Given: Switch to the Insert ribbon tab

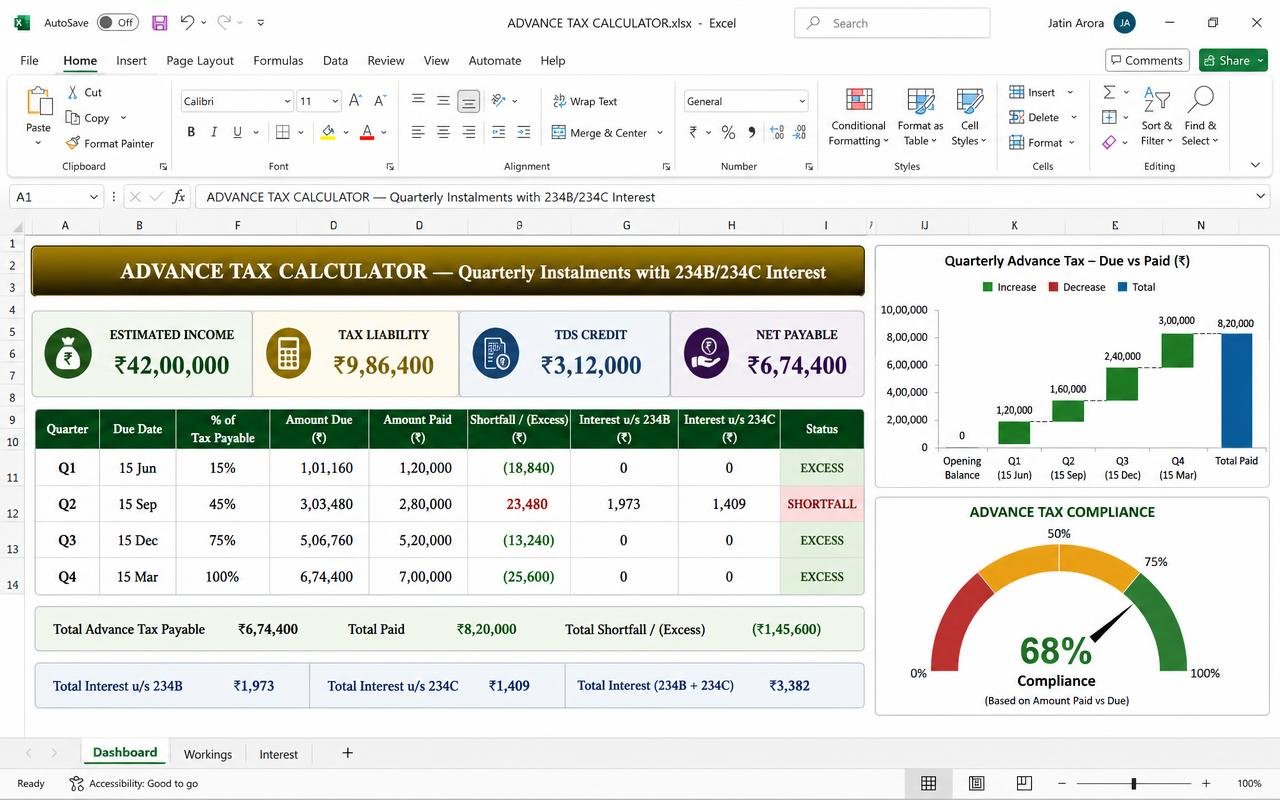Looking at the screenshot, I should [131, 60].
